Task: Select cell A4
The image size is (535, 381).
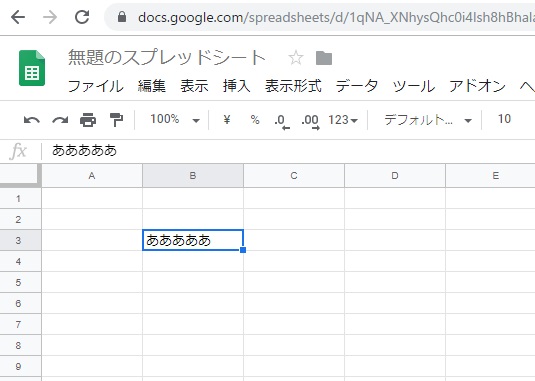Action: 92,261
